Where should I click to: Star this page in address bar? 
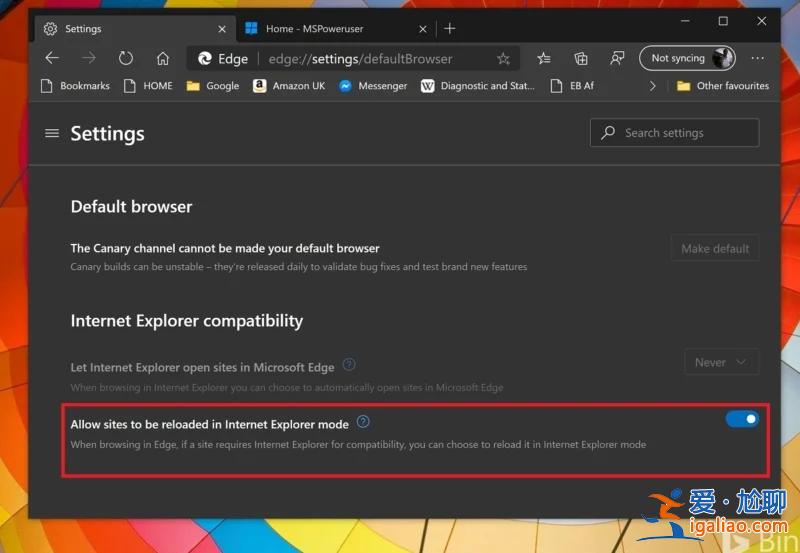(x=504, y=59)
